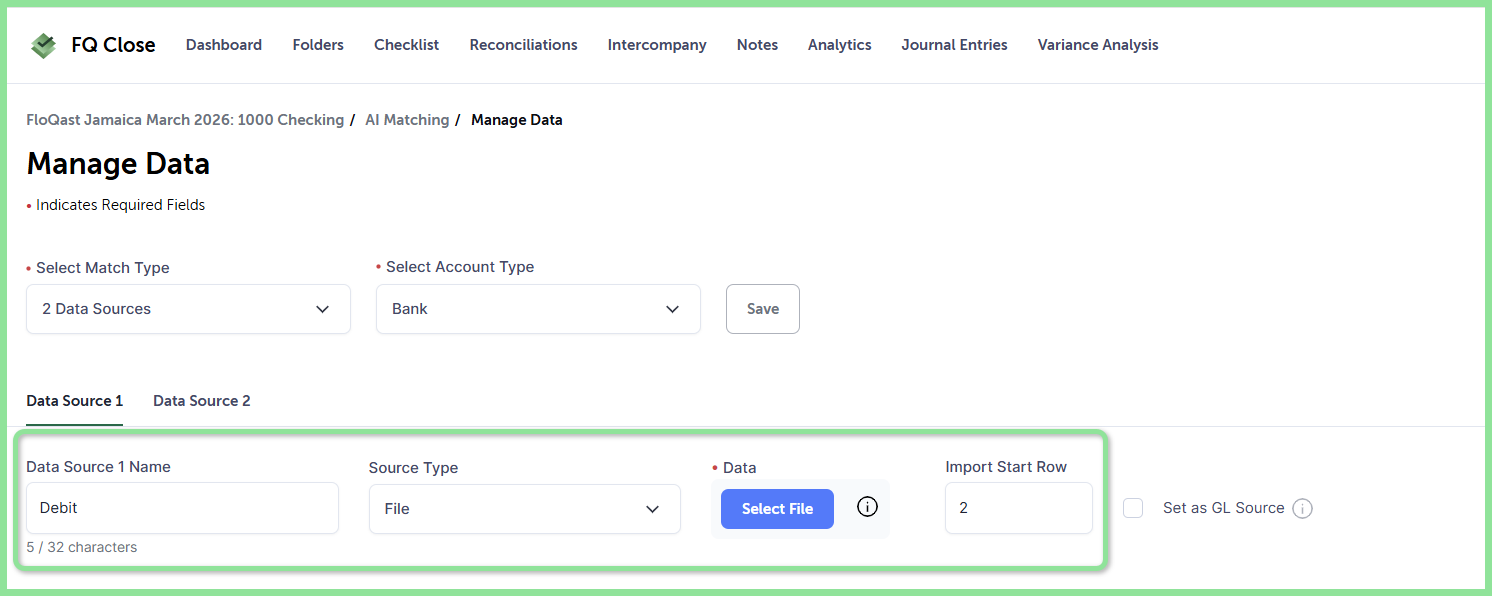Open the Reconciliations page
Viewport: 1492px width, 596px height.
(524, 45)
